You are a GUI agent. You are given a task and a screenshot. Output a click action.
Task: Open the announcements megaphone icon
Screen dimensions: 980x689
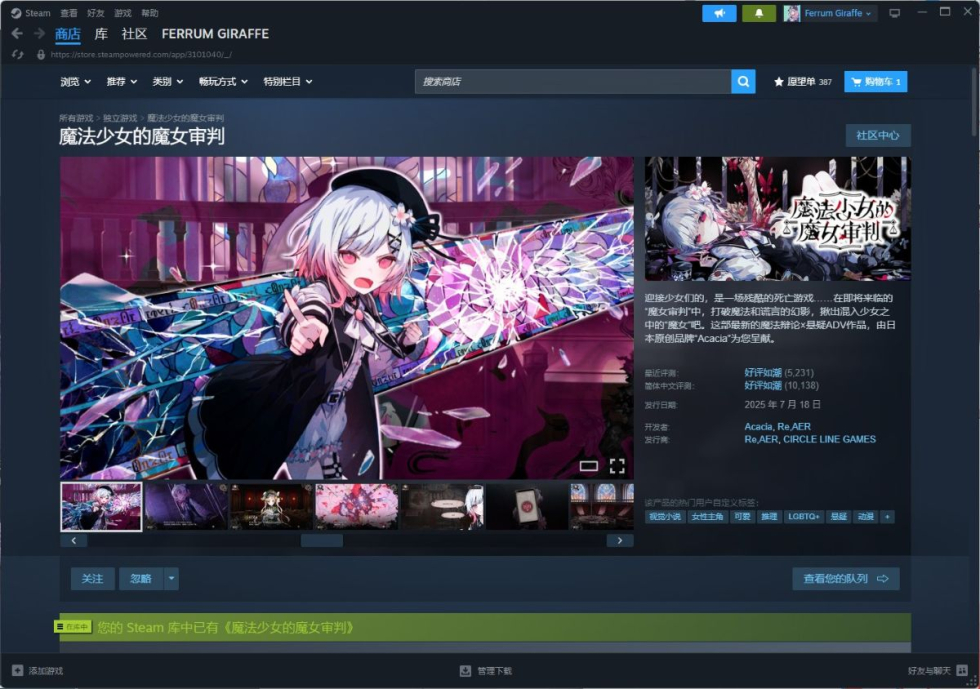(719, 12)
